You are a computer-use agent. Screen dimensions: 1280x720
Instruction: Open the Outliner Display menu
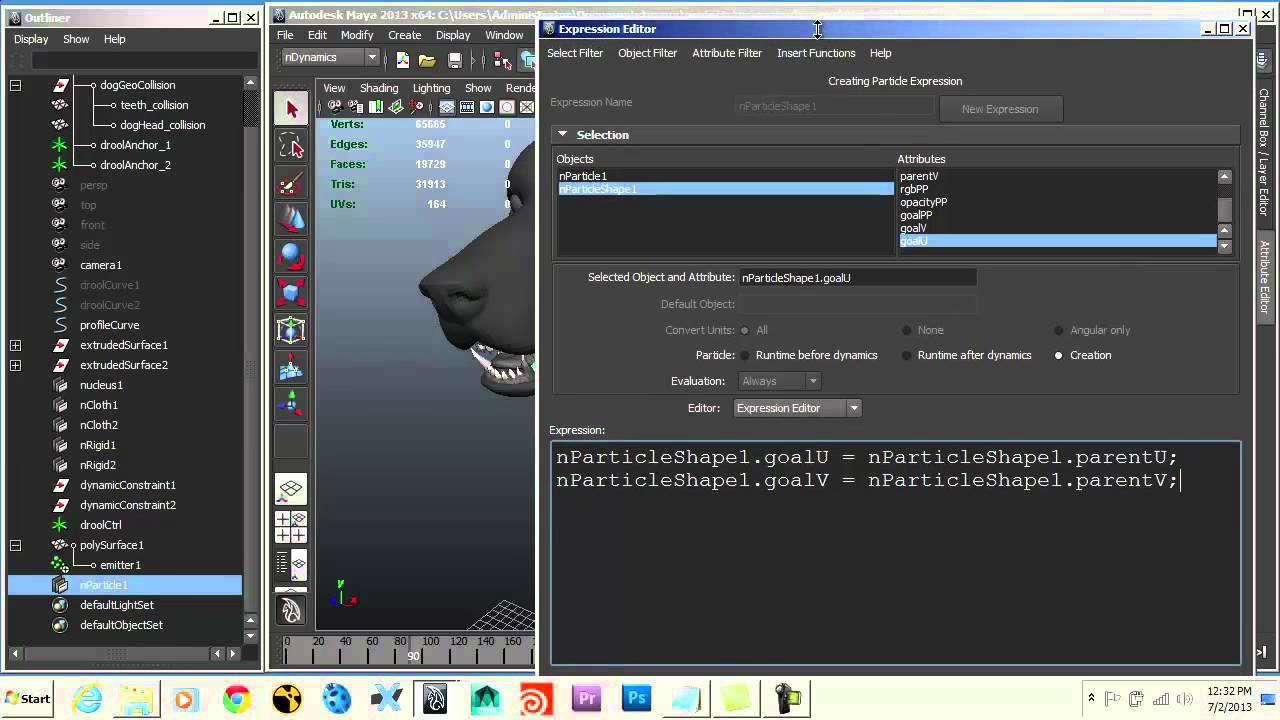click(31, 39)
